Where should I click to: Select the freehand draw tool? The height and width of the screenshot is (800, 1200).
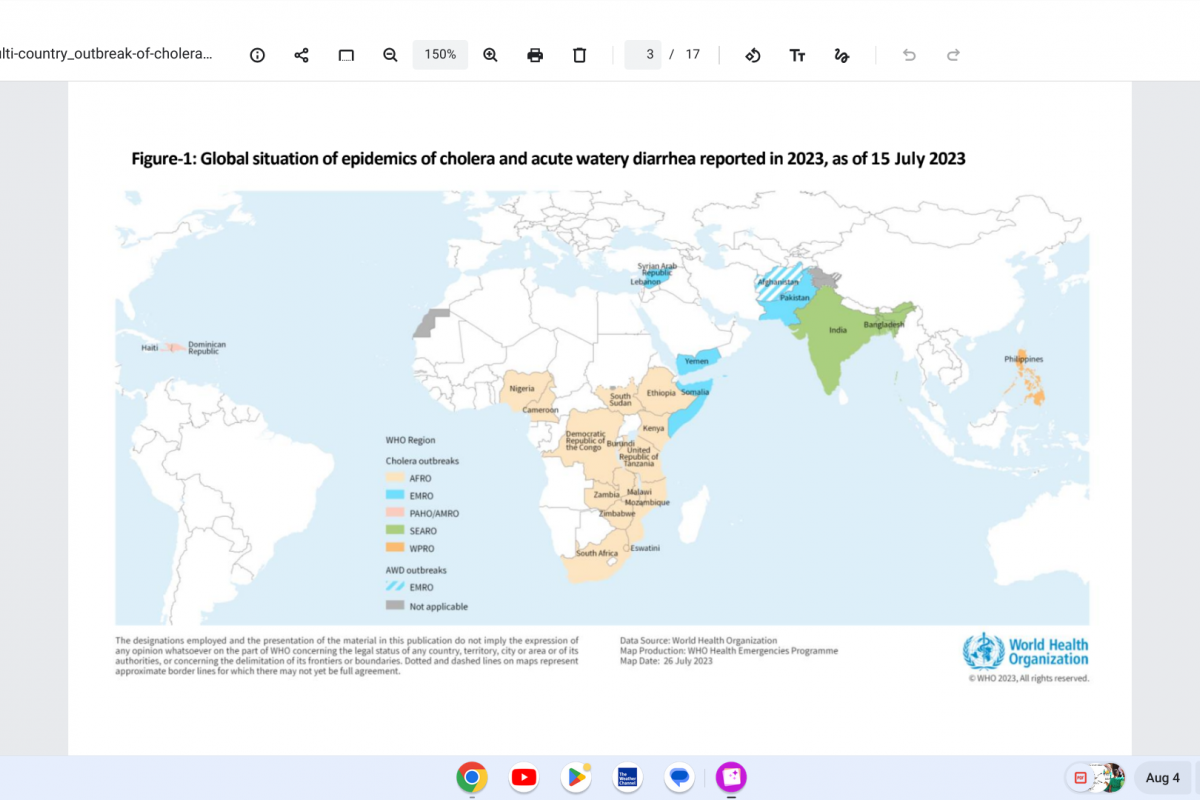tap(841, 55)
